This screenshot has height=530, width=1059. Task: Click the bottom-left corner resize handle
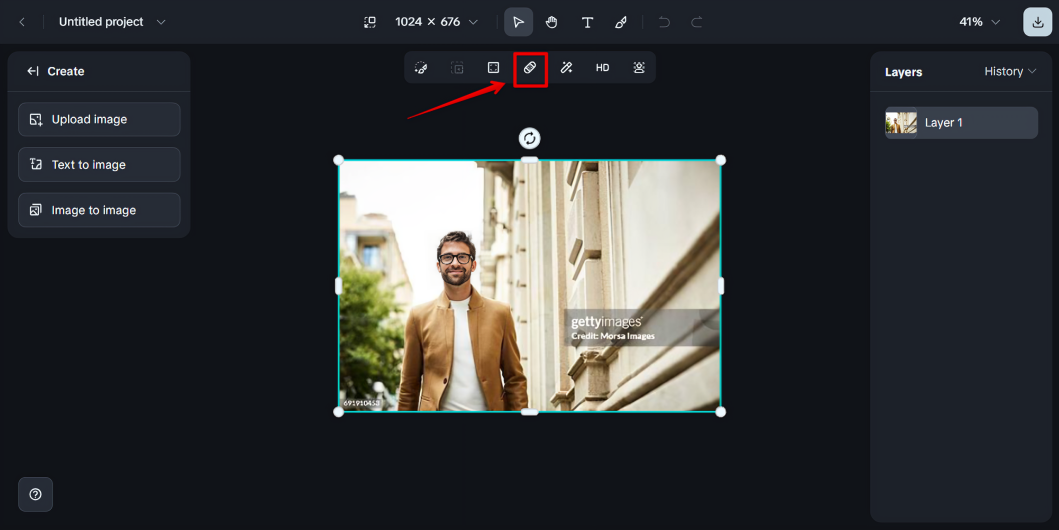pos(338,412)
